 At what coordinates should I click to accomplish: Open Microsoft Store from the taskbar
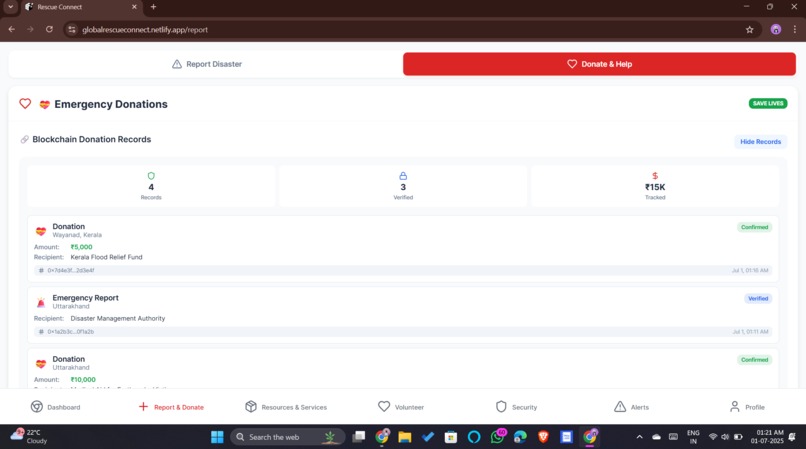451,437
